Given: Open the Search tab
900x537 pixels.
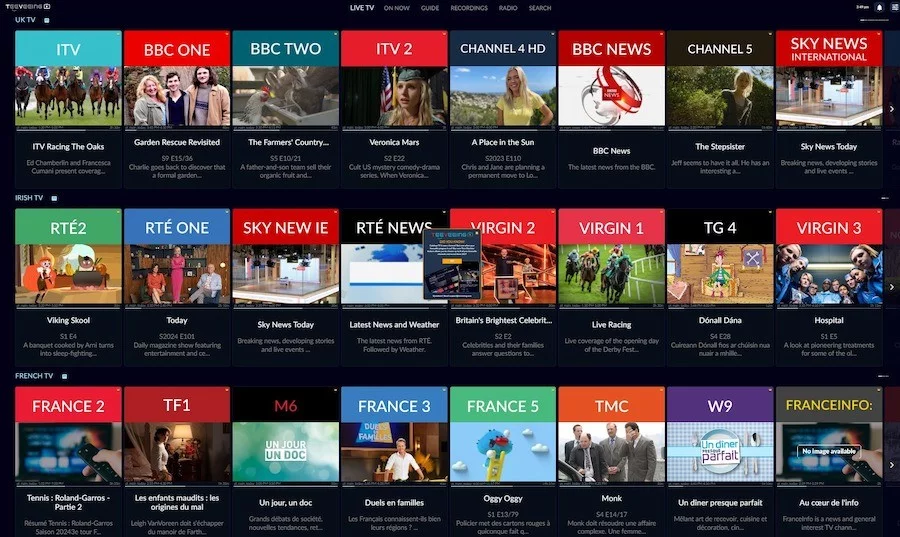Looking at the screenshot, I should point(540,8).
